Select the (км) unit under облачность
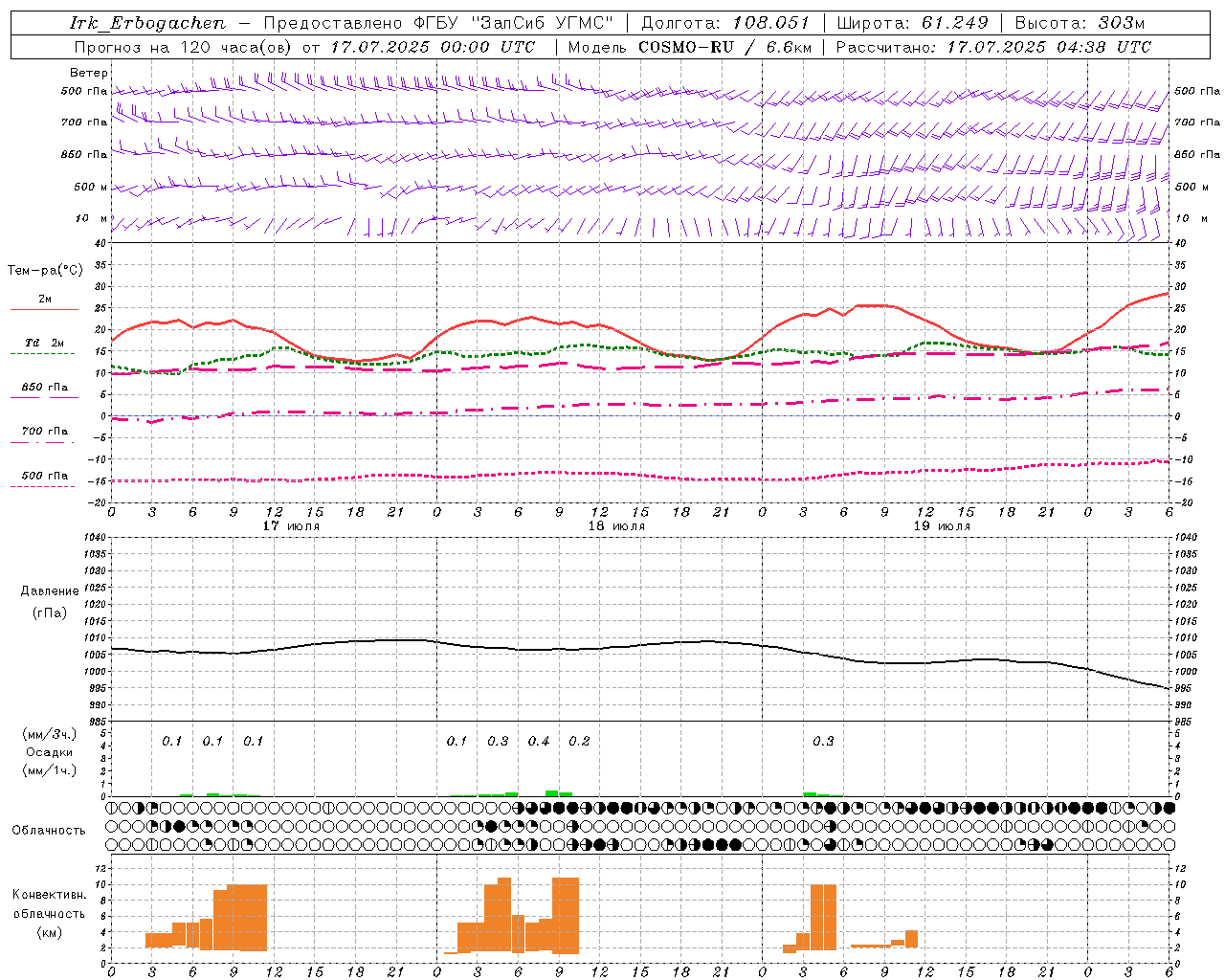Screen dimensions: 1225x980 click(x=50, y=932)
